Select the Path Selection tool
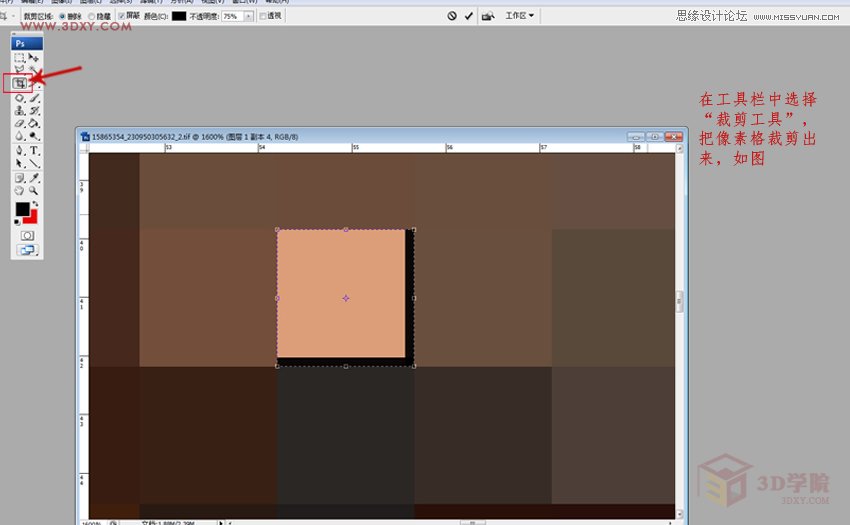 click(x=20, y=163)
